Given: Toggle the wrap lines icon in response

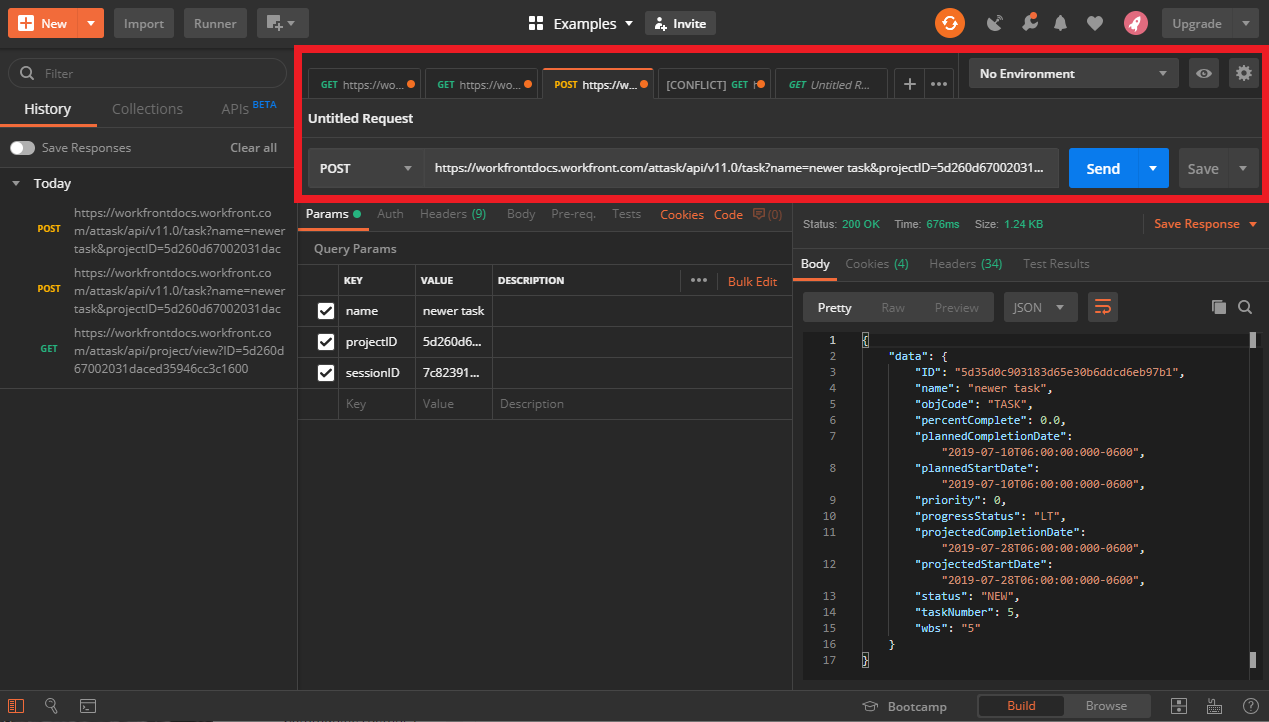Looking at the screenshot, I should click(x=1102, y=307).
